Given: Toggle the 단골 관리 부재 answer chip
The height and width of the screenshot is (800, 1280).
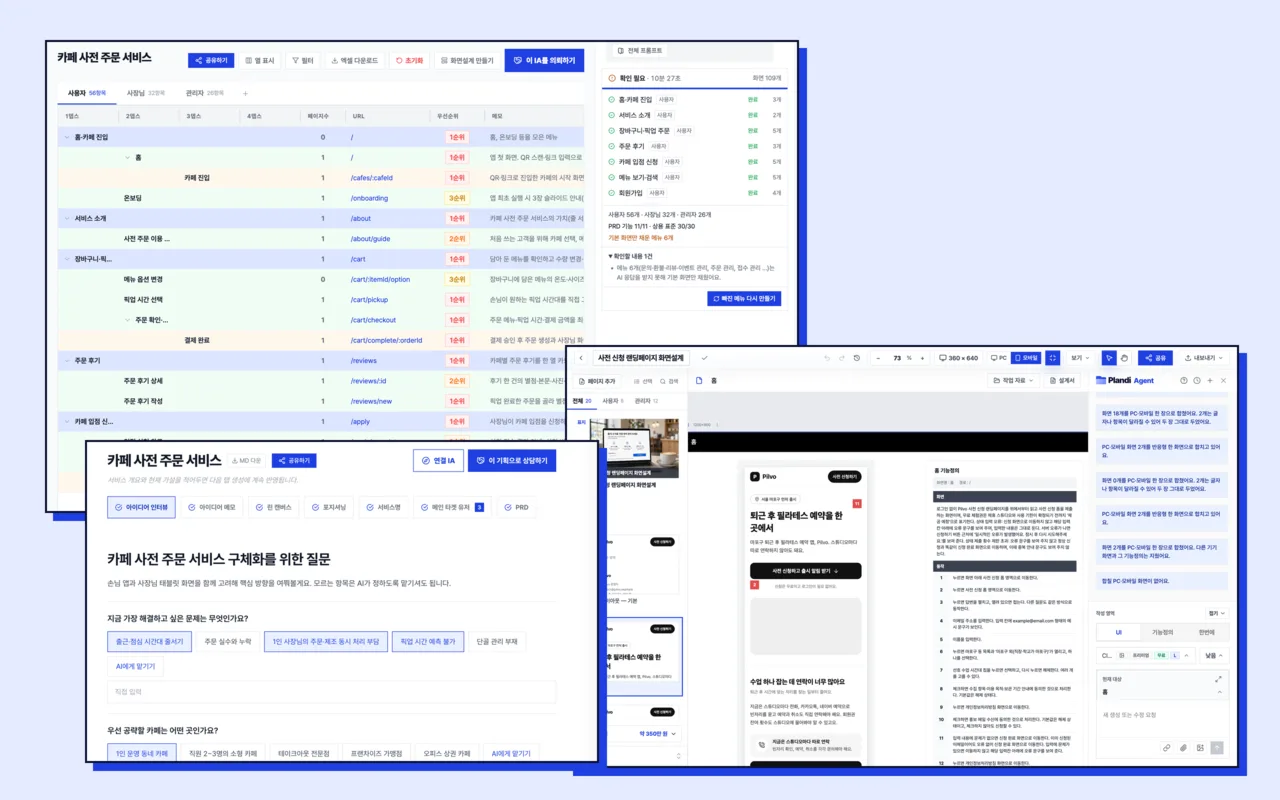Looking at the screenshot, I should [x=497, y=642].
